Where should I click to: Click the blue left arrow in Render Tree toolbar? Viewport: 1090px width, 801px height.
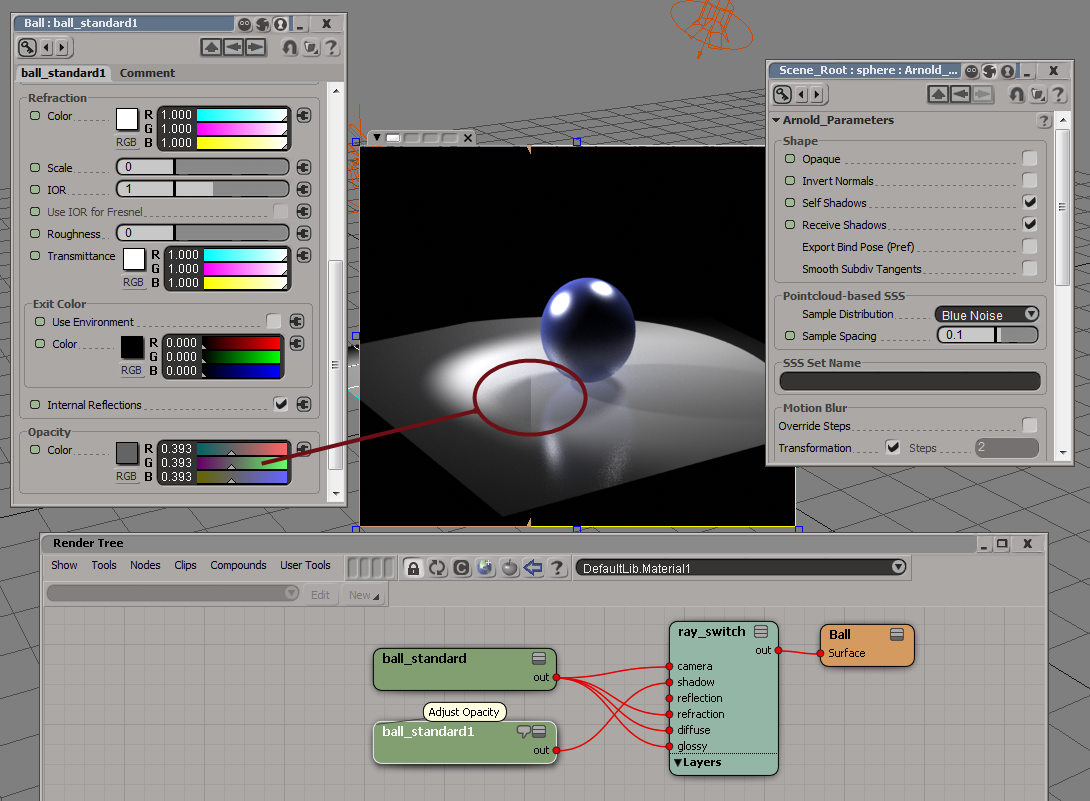tap(533, 568)
